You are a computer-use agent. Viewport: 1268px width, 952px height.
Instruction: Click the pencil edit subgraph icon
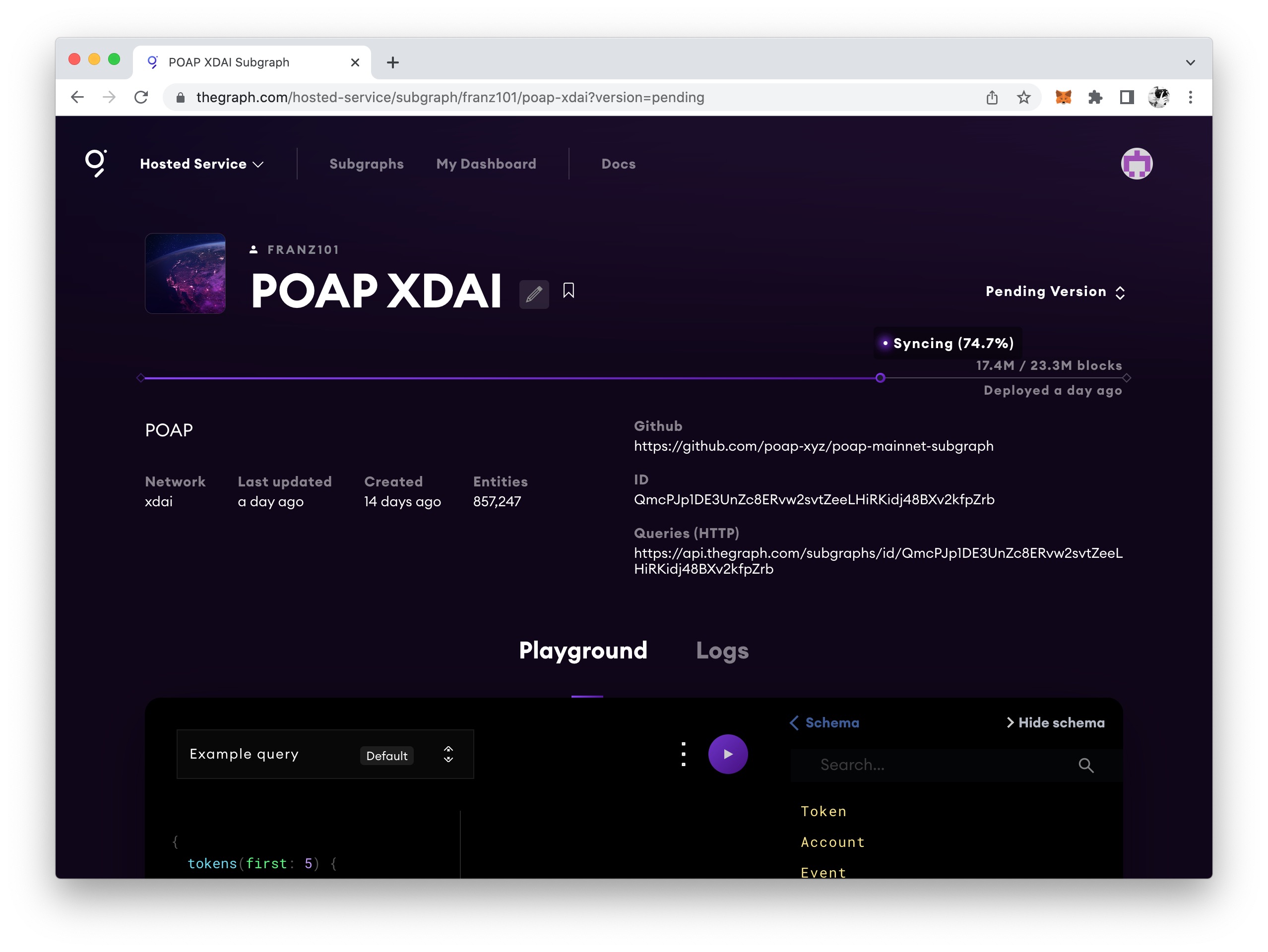534,294
